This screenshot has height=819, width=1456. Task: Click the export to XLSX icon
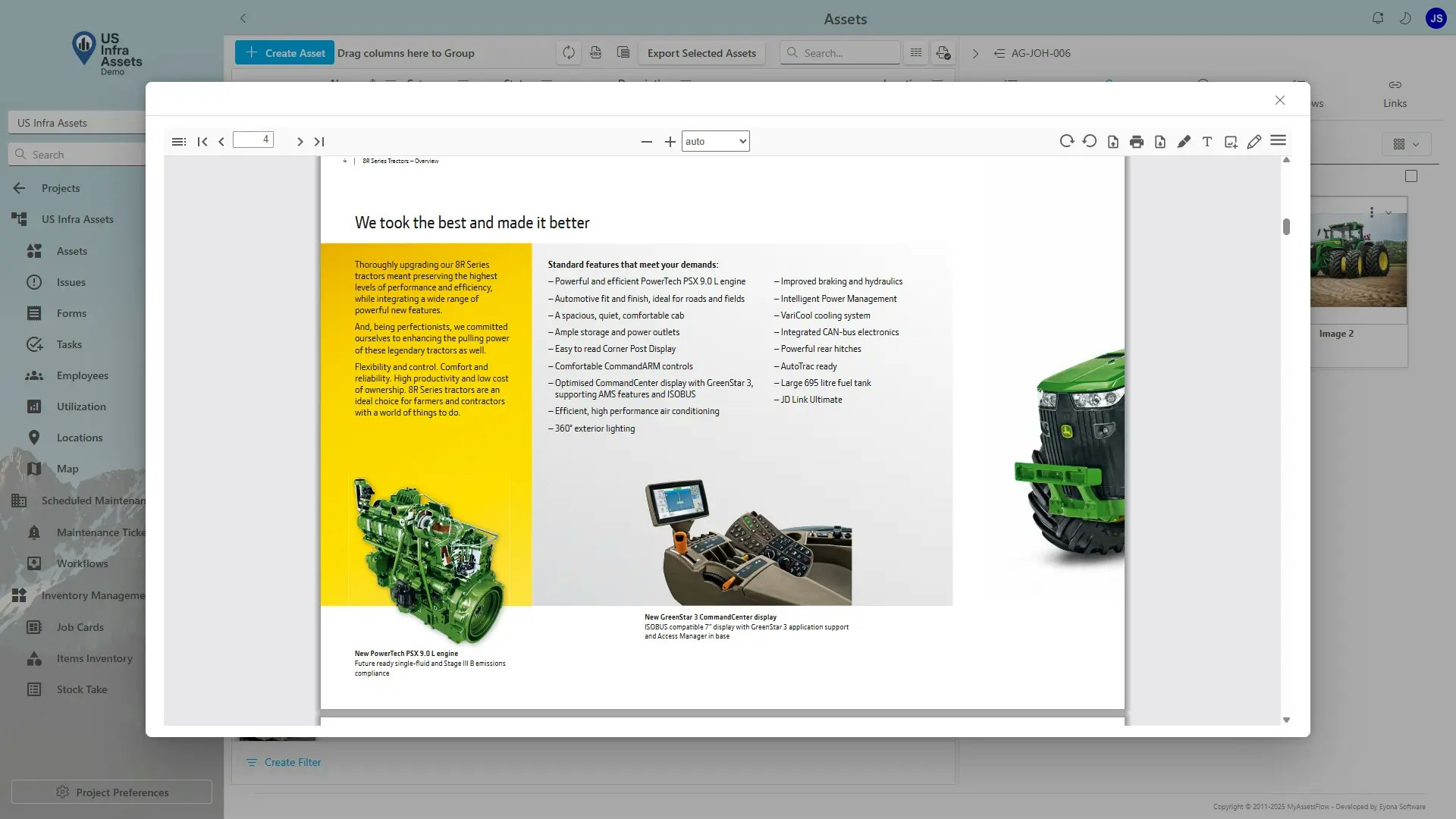point(596,53)
